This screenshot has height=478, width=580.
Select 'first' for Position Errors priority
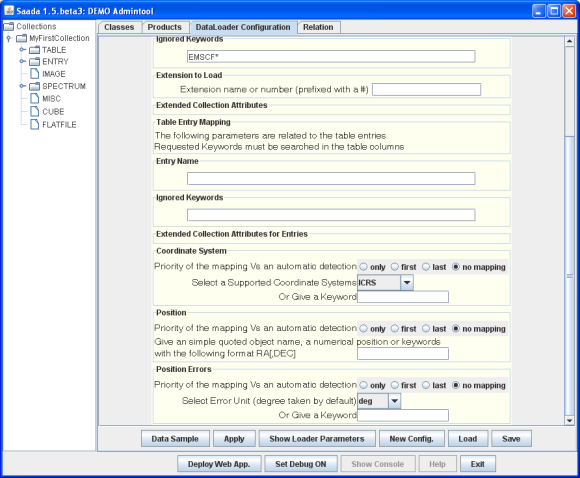coord(395,385)
